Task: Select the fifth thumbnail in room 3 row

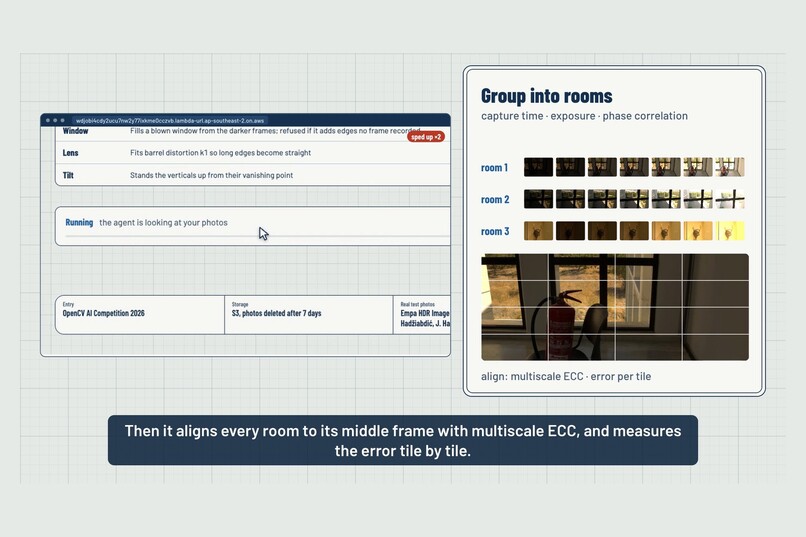Action: click(x=666, y=231)
